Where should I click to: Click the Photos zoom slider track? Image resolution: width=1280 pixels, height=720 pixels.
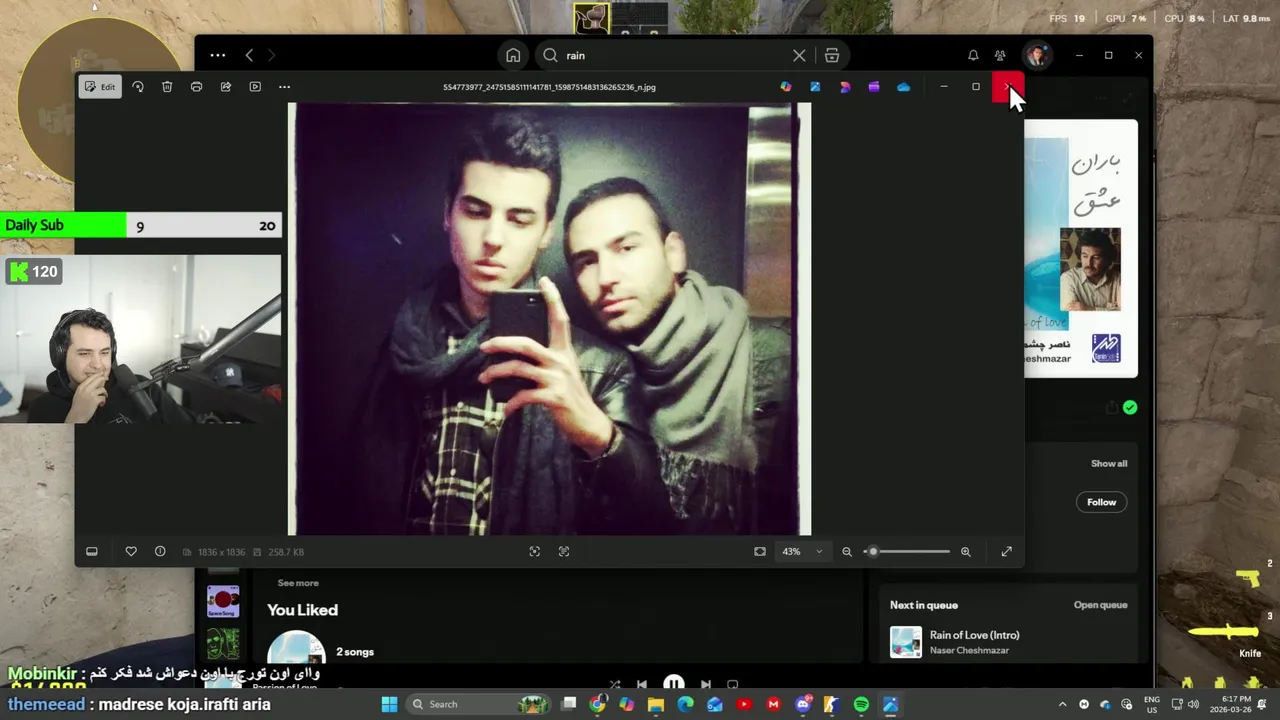pos(908,551)
